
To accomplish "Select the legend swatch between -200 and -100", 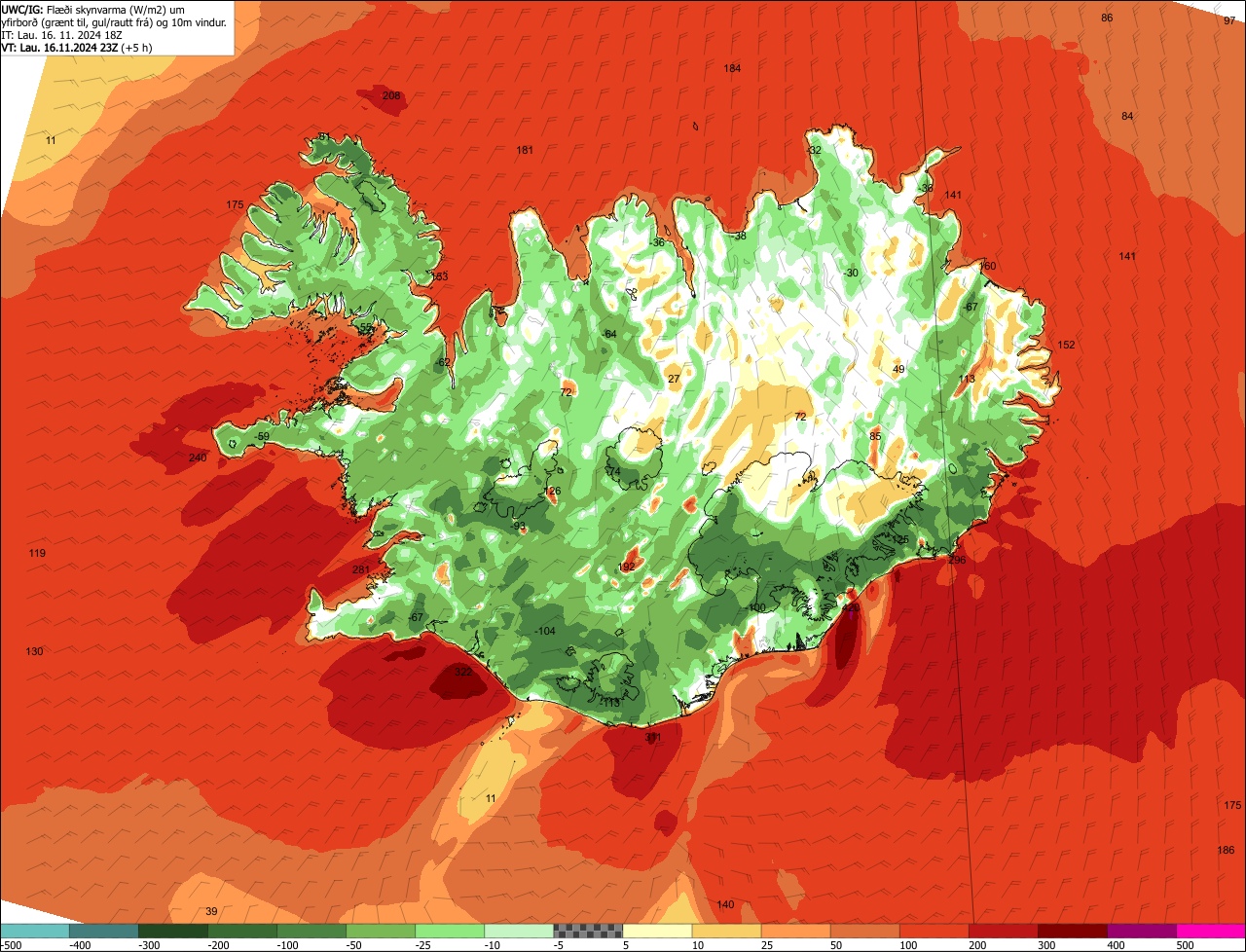I will pyautogui.click(x=242, y=931).
